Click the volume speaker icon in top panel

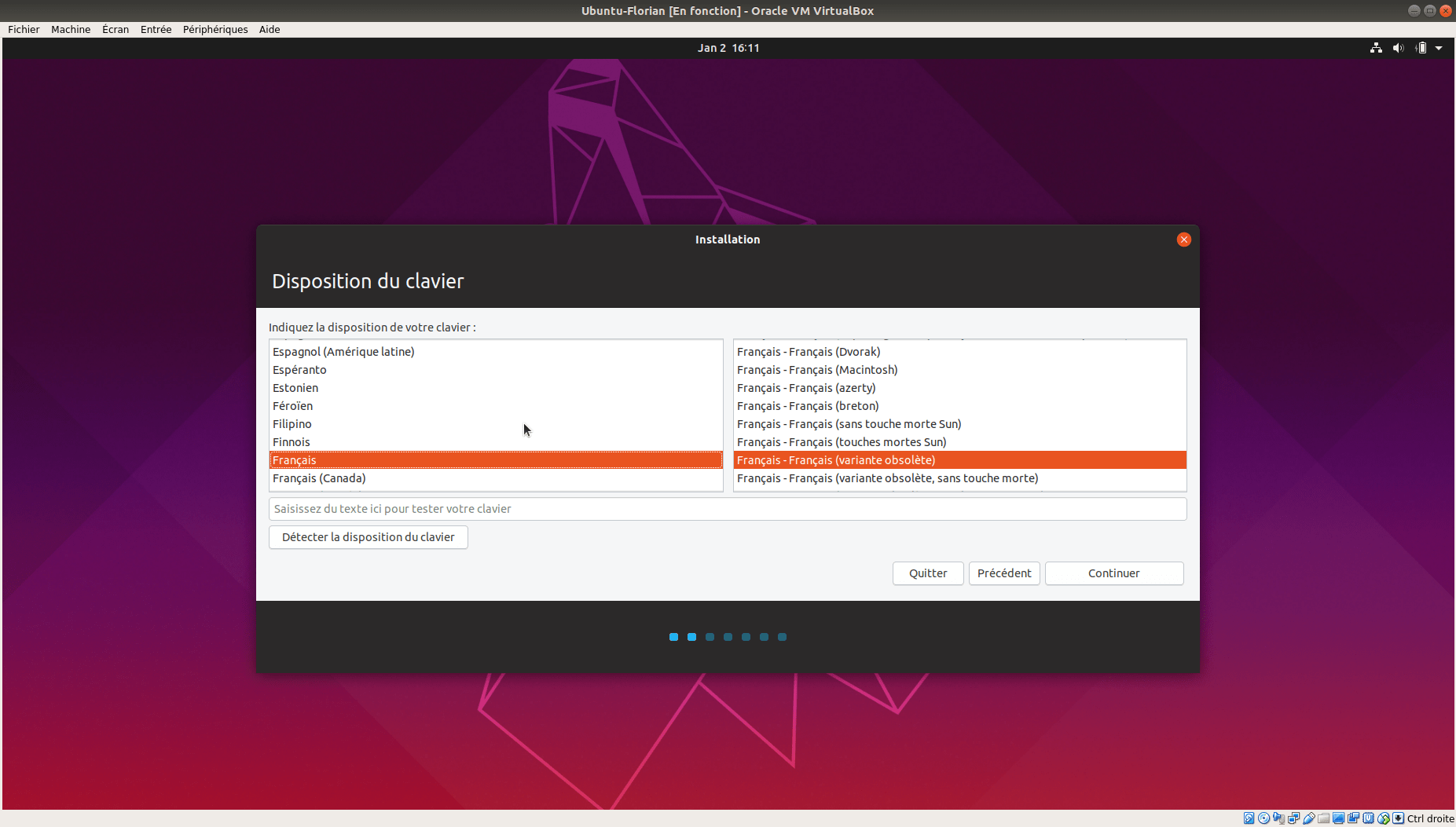pyautogui.click(x=1398, y=48)
